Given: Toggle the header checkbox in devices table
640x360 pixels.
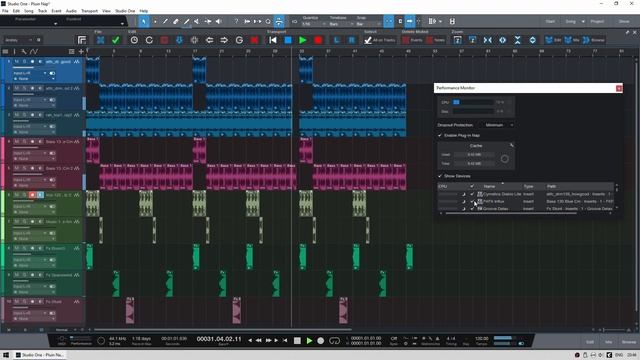Looking at the screenshot, I should pos(472,186).
